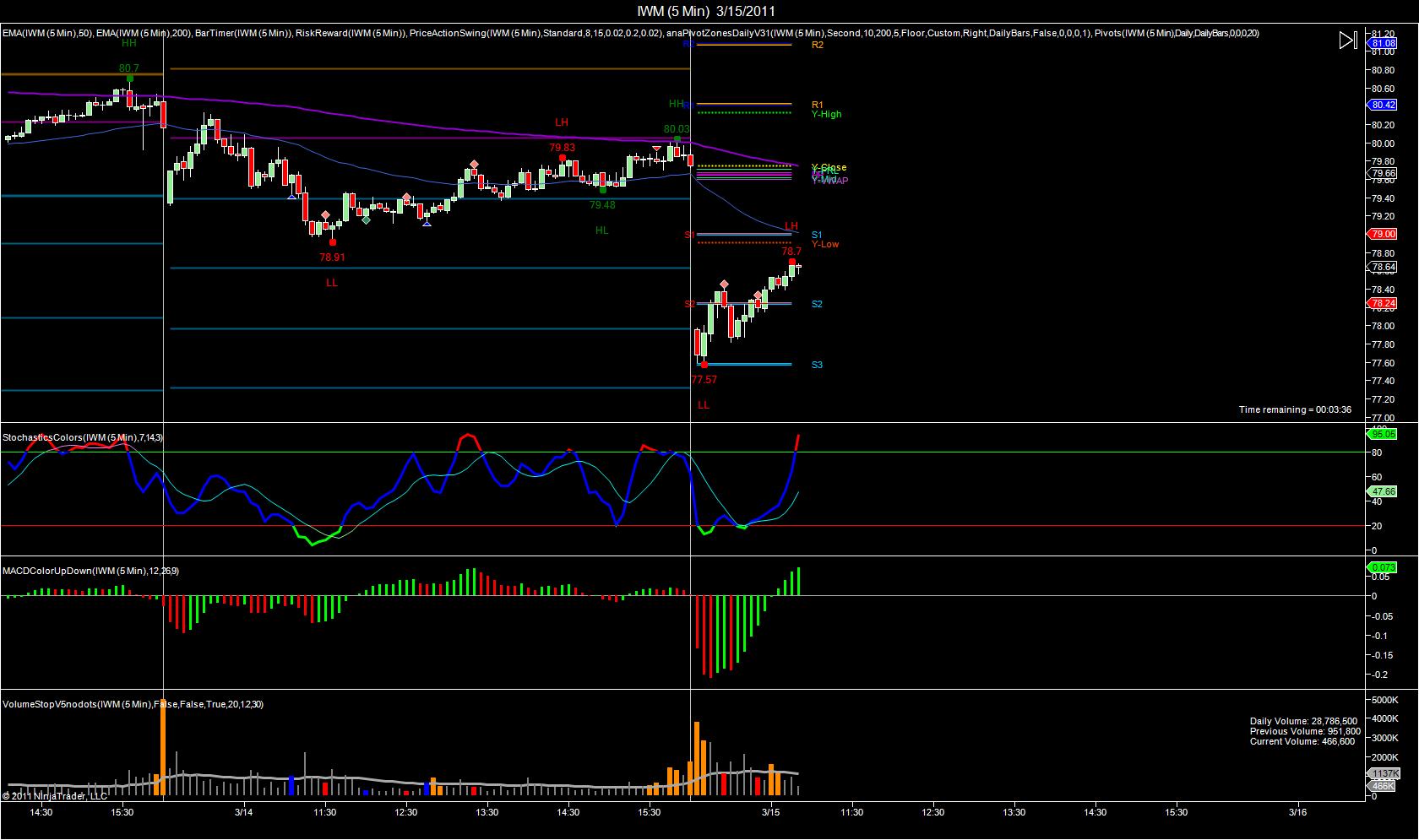Click the Daily Volume: 28,786,500 text
Viewport: 1419px width, 840px height.
[x=1303, y=722]
